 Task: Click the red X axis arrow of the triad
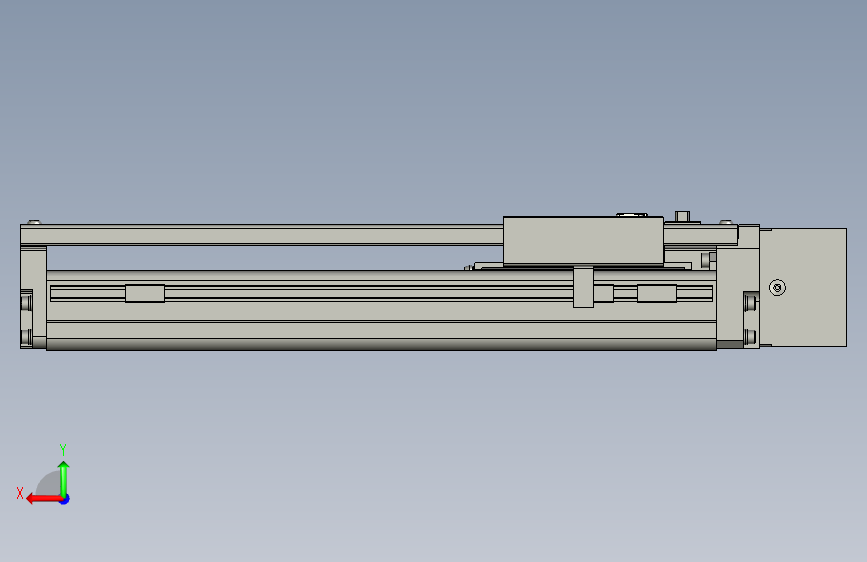point(44,499)
